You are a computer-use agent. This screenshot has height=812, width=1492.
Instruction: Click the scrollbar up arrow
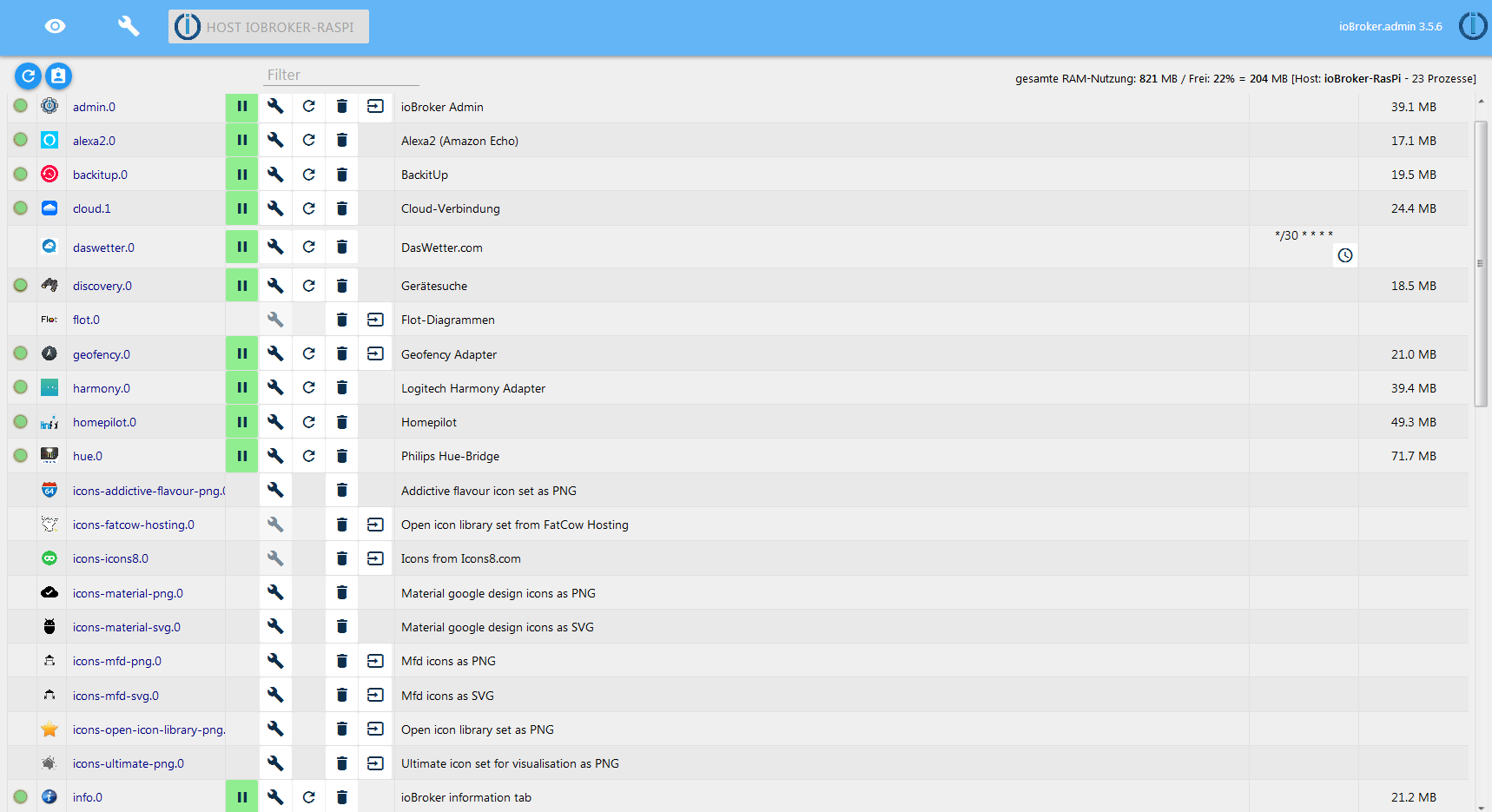[1481, 102]
